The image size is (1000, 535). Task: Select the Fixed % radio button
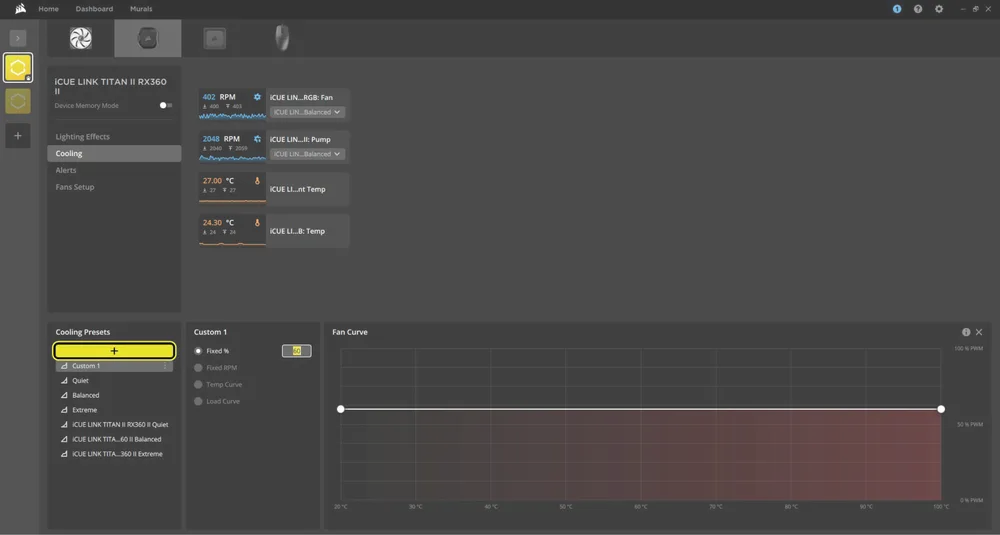(198, 351)
